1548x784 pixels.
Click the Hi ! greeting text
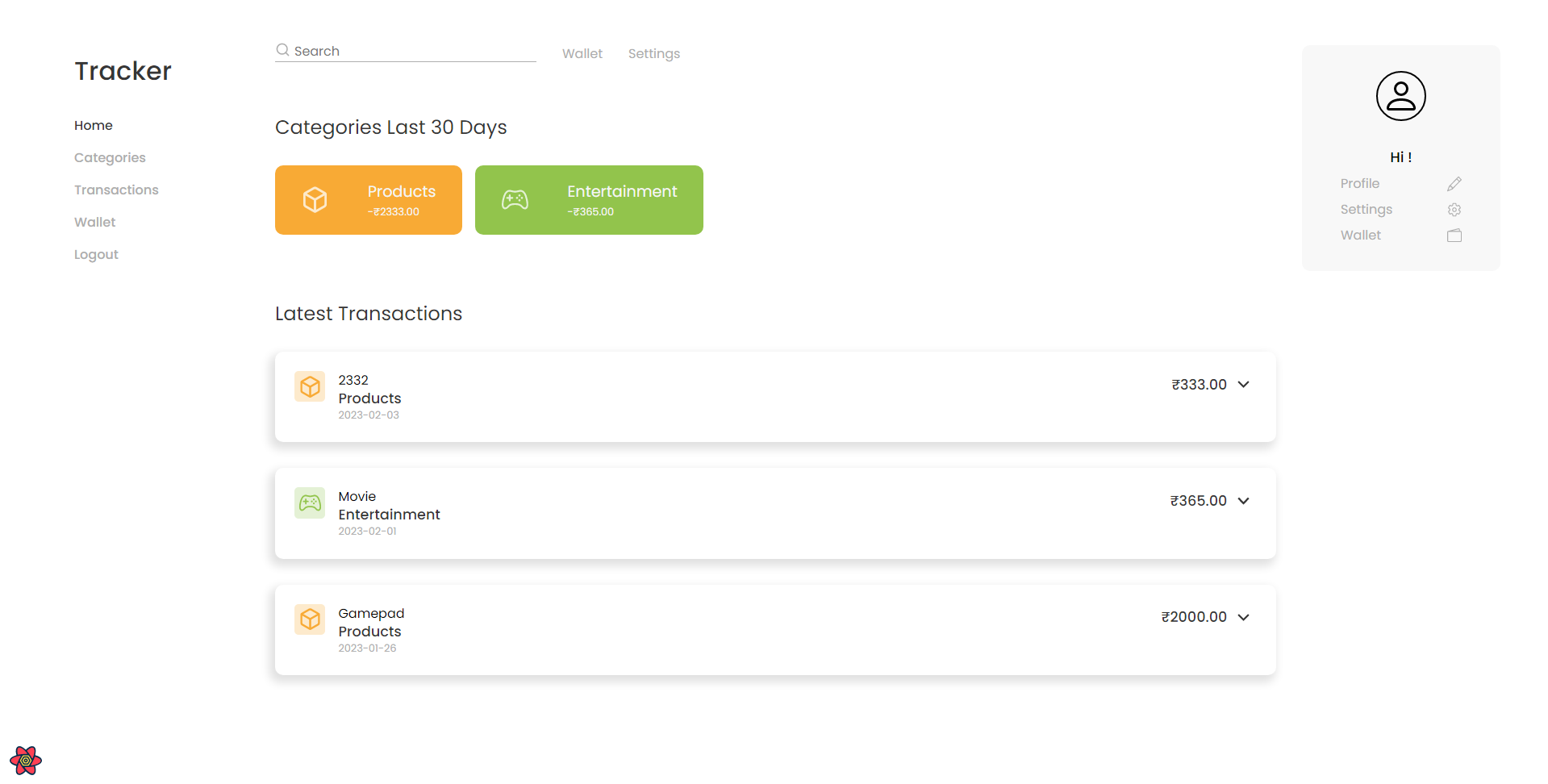[x=1400, y=157]
